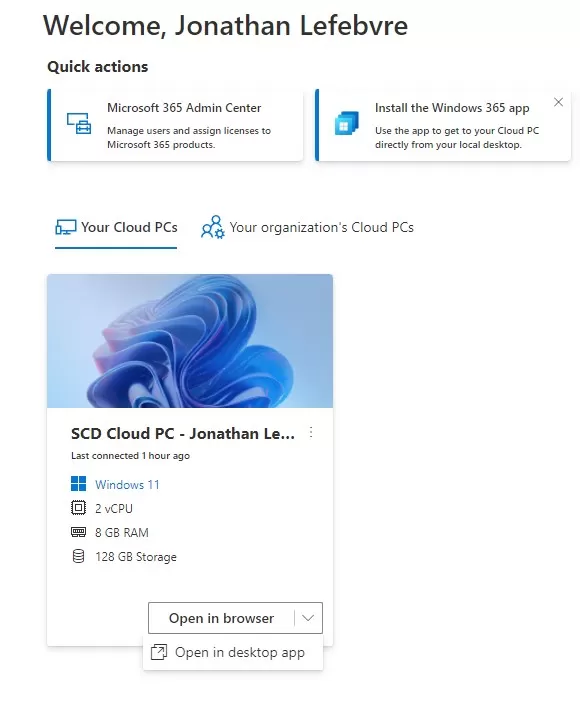Viewport: 580px width, 709px height.
Task: Open the Cloud PC three-dot options menu
Action: [x=311, y=433]
